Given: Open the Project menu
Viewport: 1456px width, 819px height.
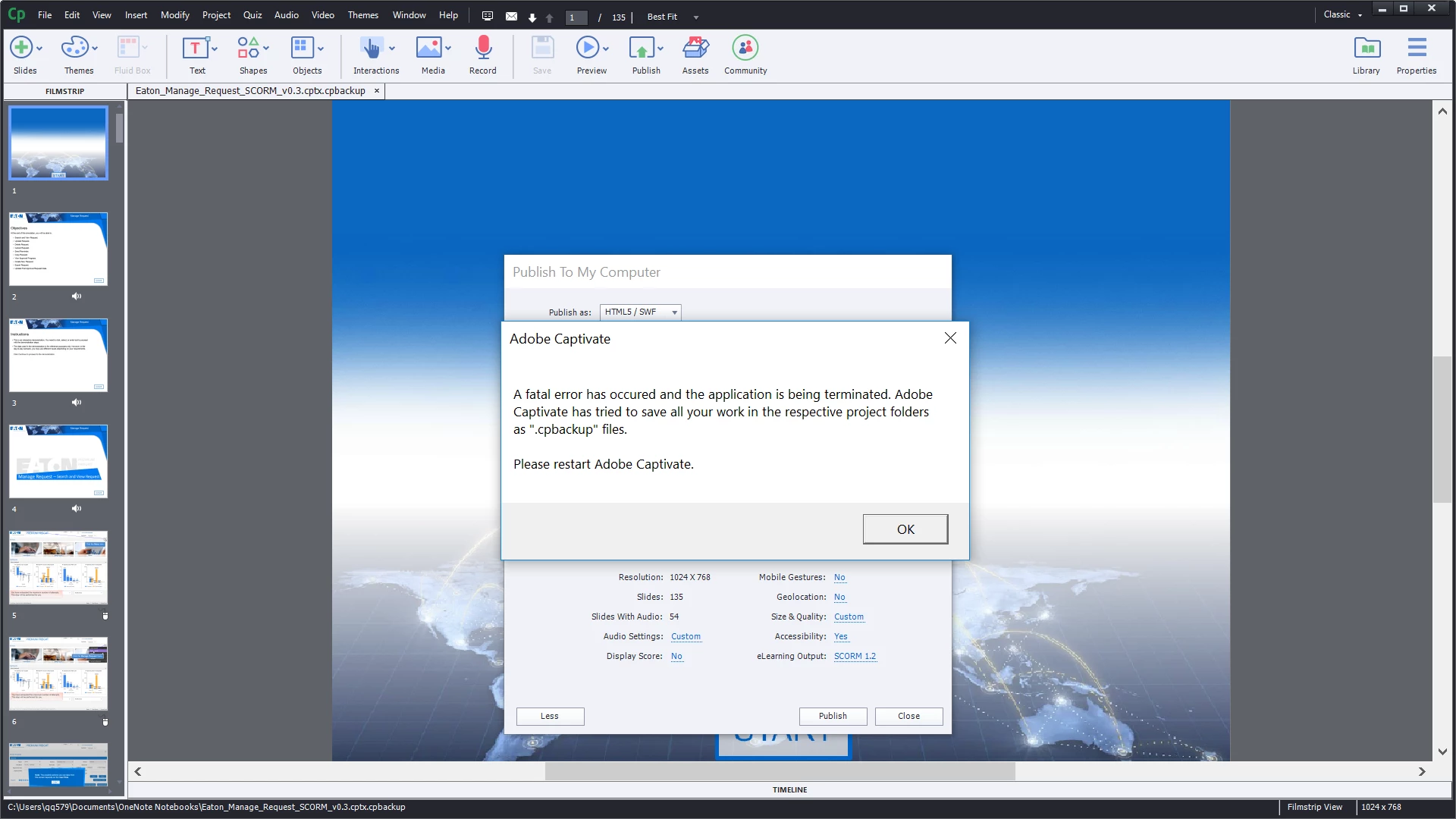Looking at the screenshot, I should pos(216,15).
